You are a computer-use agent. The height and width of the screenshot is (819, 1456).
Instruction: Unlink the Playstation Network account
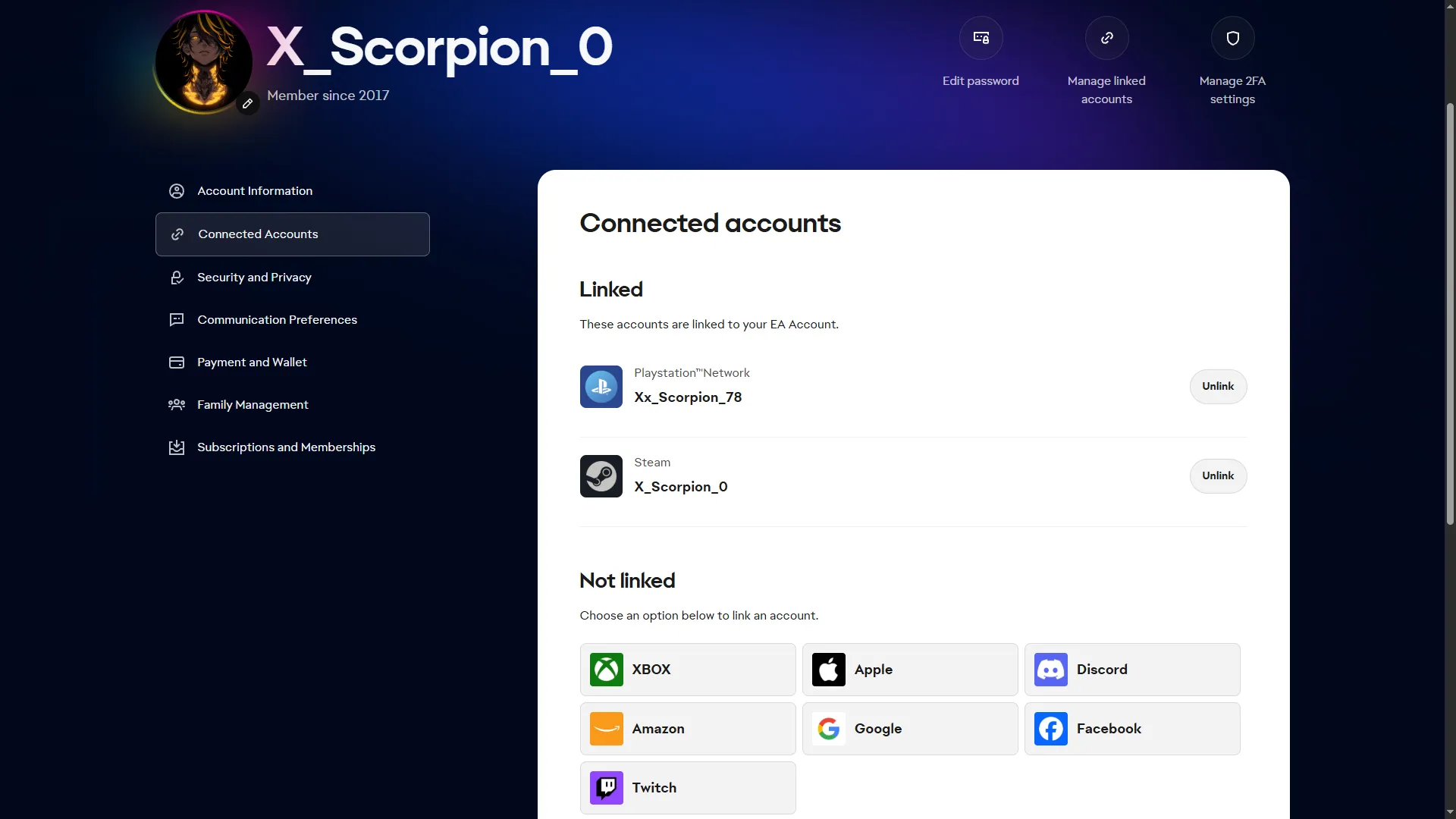(x=1218, y=387)
